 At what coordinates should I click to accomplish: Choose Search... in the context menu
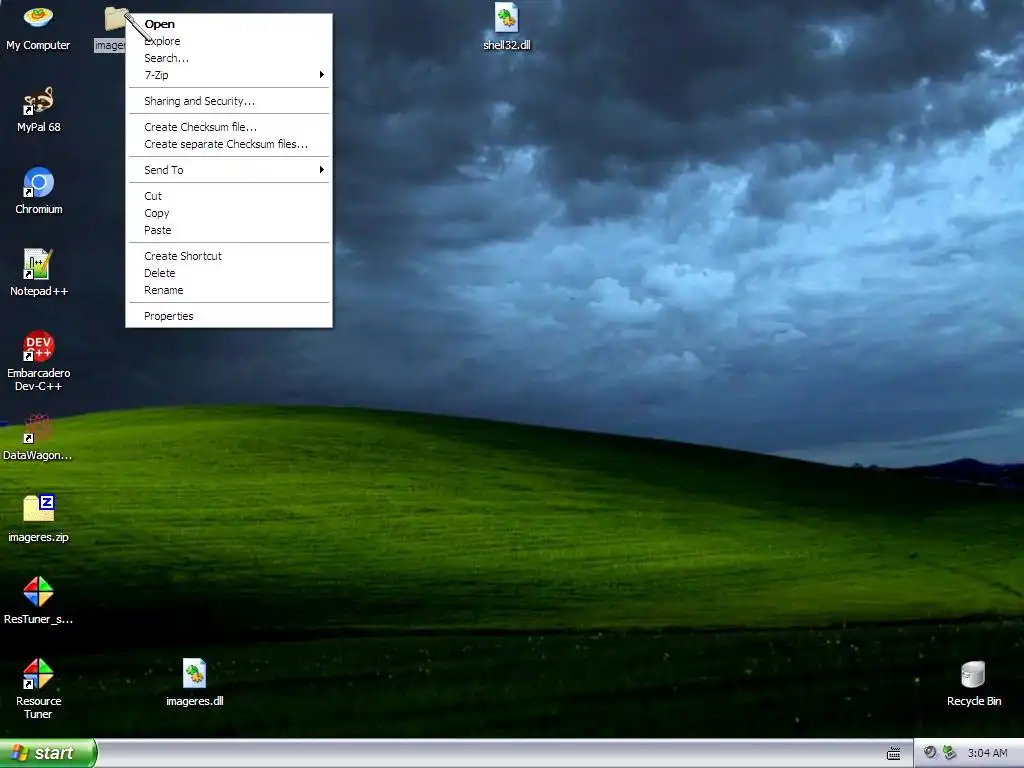(229, 58)
